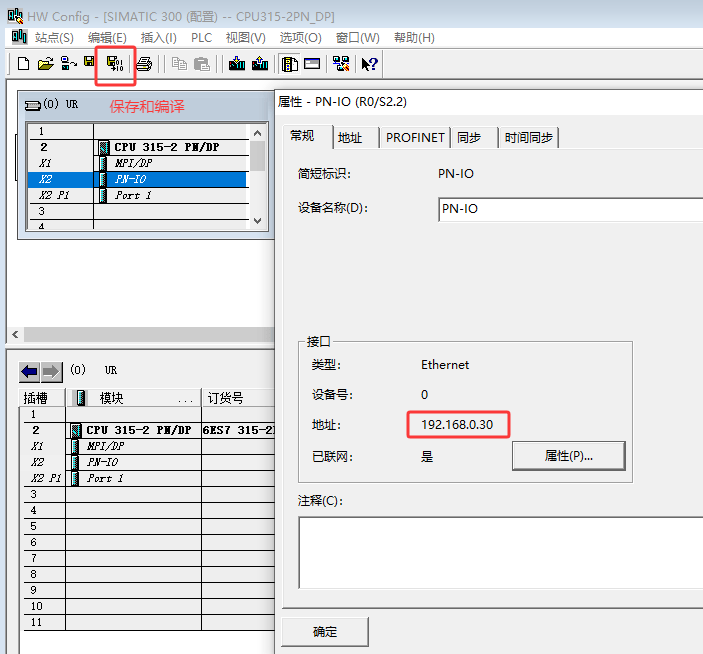Click the 确定 button
This screenshot has height=654, width=703.
[325, 632]
